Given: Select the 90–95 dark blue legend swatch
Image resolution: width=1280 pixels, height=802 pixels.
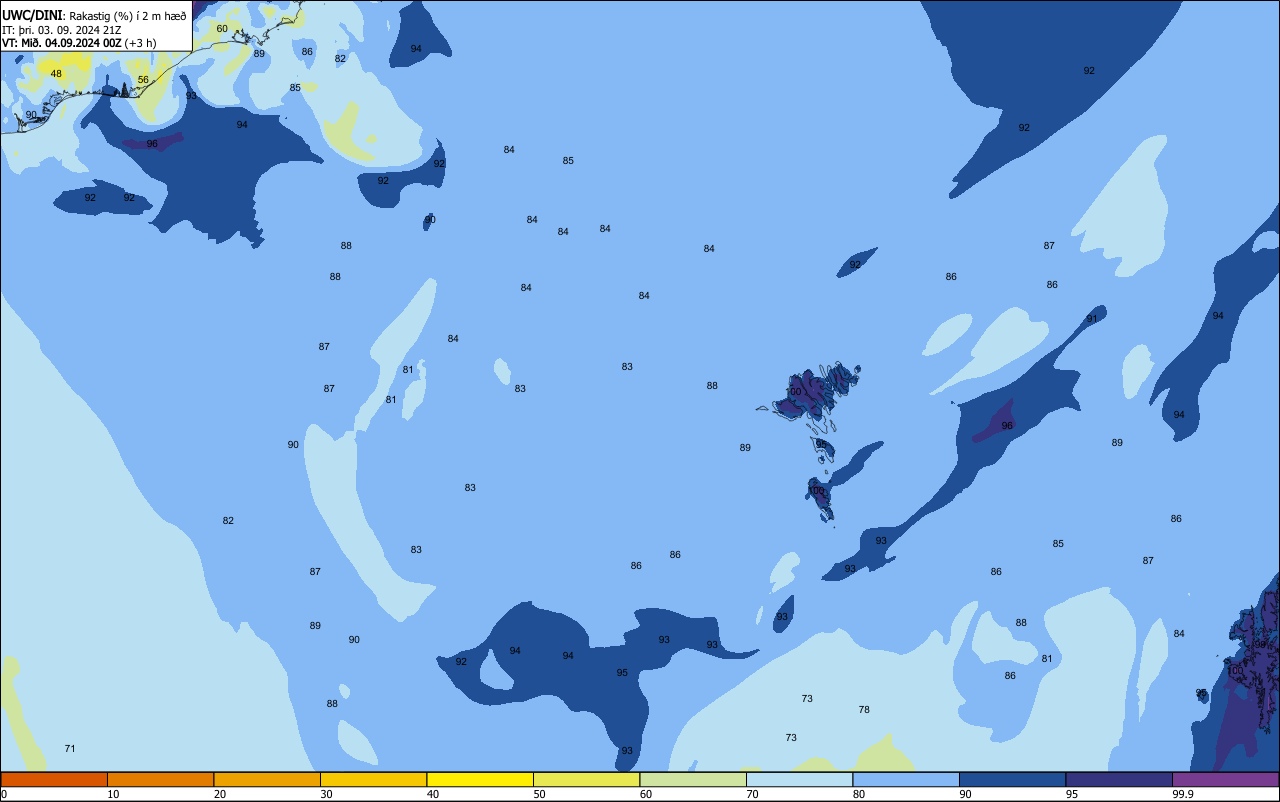Looking at the screenshot, I should [1012, 779].
